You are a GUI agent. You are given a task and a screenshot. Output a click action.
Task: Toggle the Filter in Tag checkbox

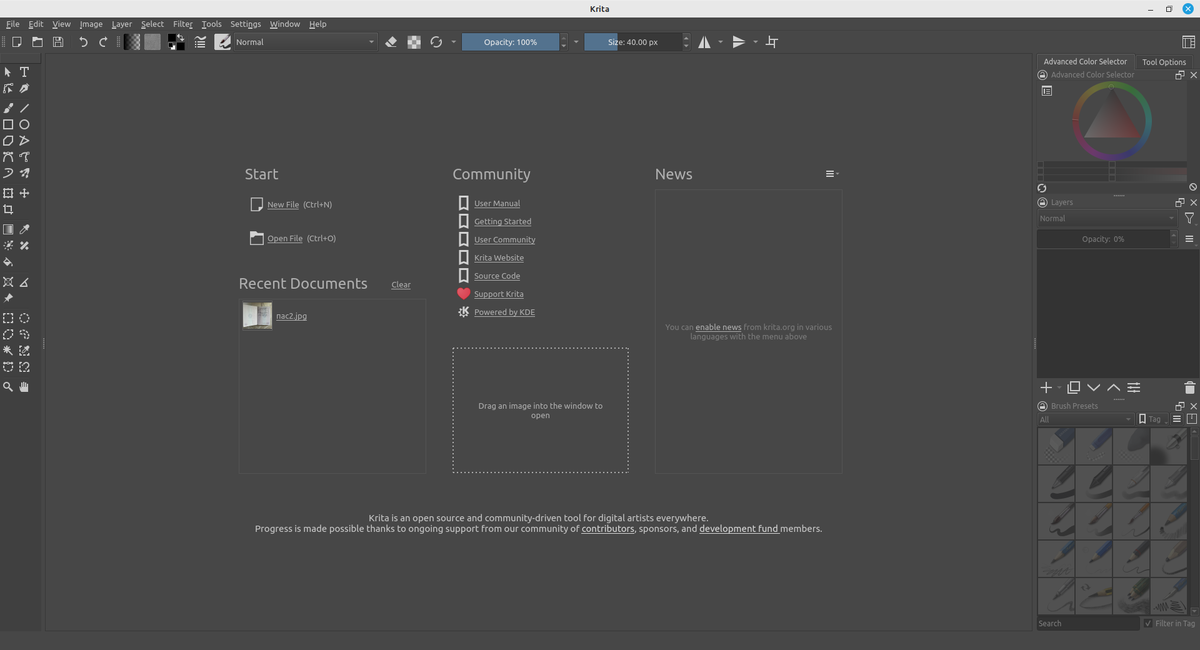(1148, 623)
